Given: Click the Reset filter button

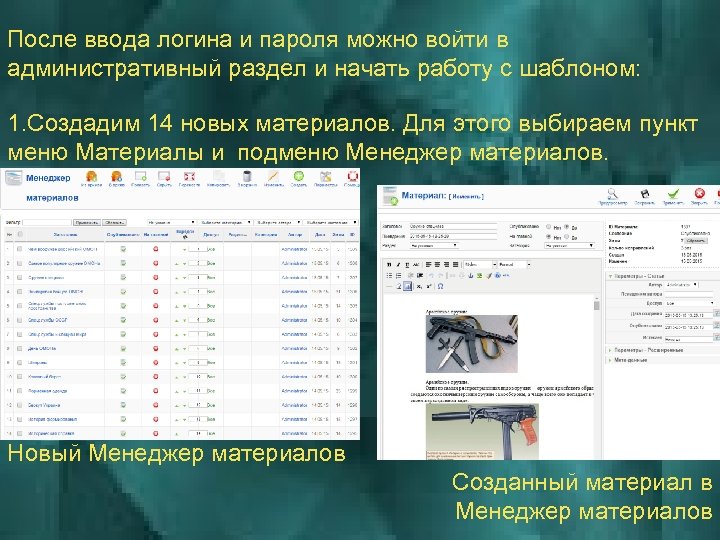Looking at the screenshot, I should tap(114, 222).
